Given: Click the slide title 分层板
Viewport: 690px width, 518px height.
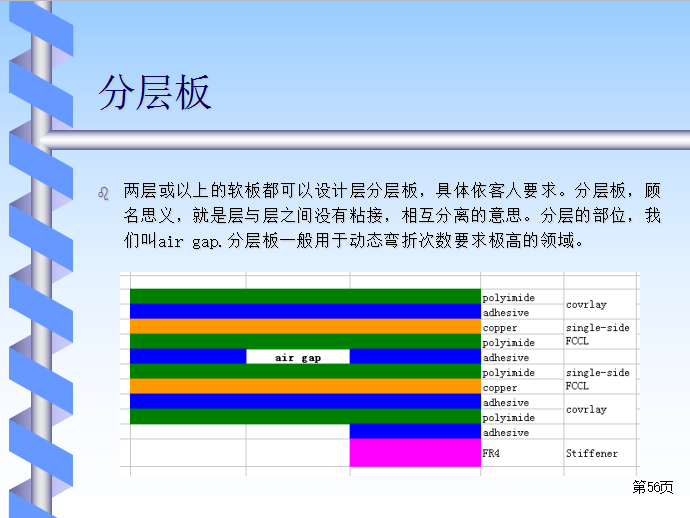Looking at the screenshot, I should pos(155,93).
